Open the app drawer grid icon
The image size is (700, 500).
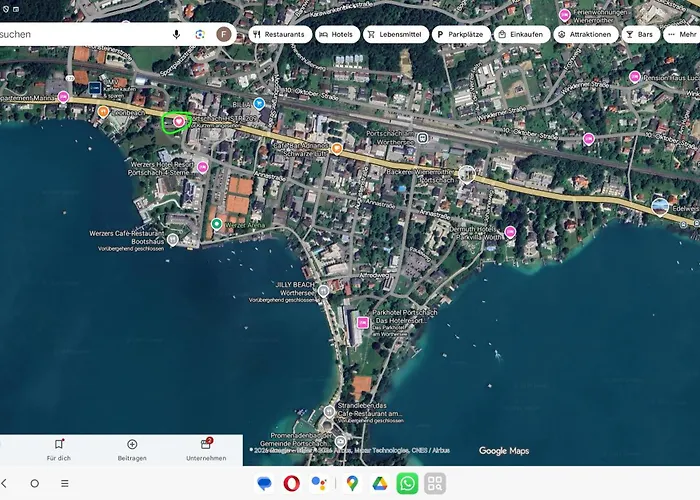434,484
